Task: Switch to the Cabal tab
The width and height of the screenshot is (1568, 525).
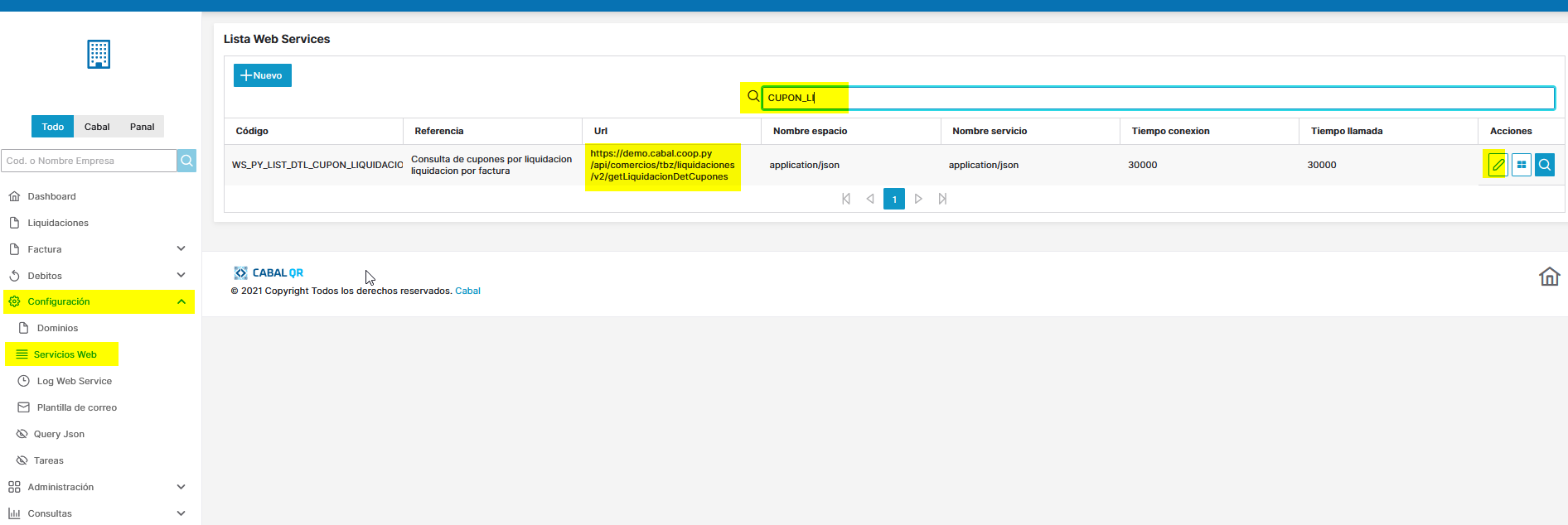Action: (x=97, y=127)
